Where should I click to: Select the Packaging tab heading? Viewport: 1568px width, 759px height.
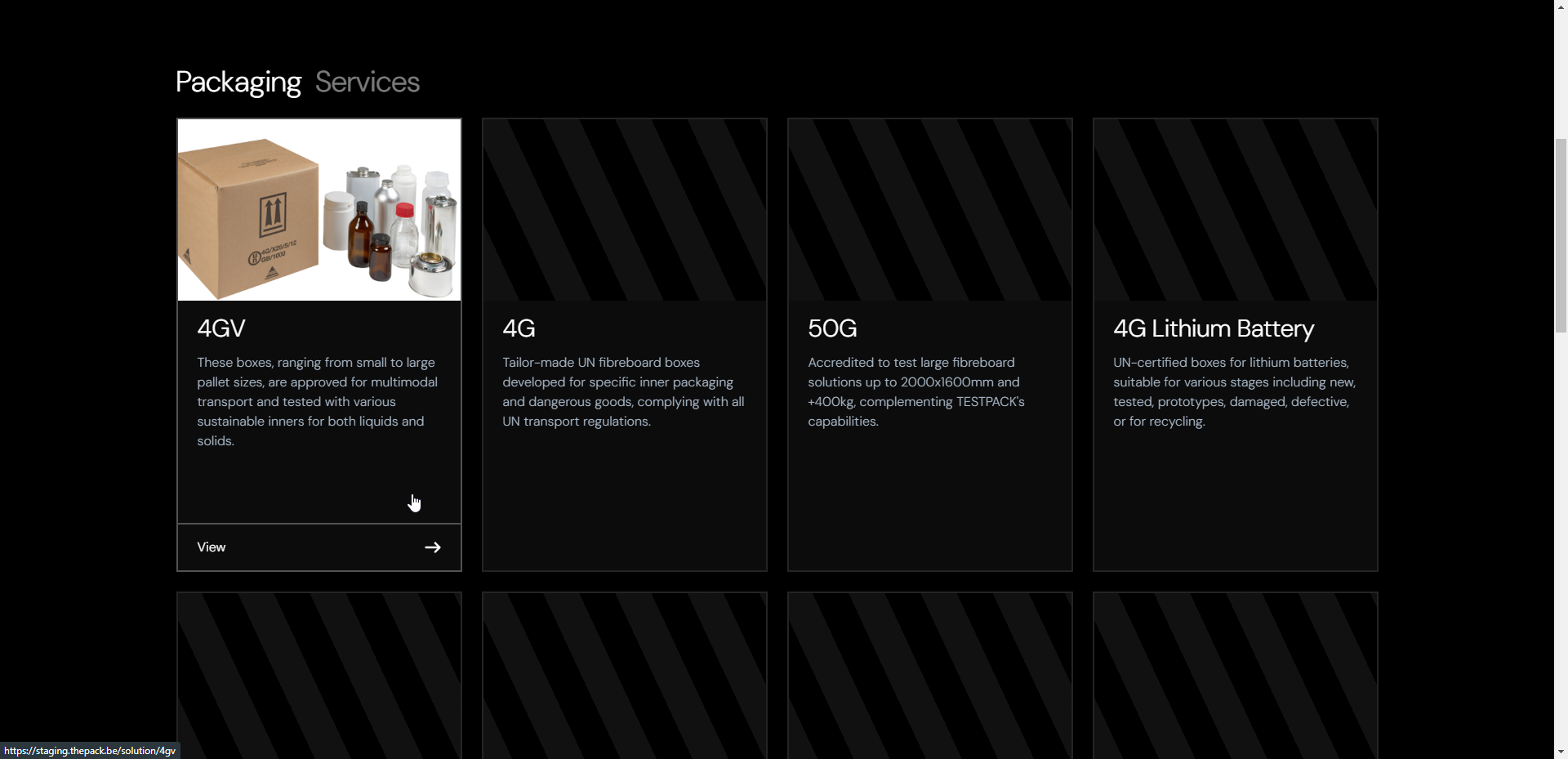[238, 82]
